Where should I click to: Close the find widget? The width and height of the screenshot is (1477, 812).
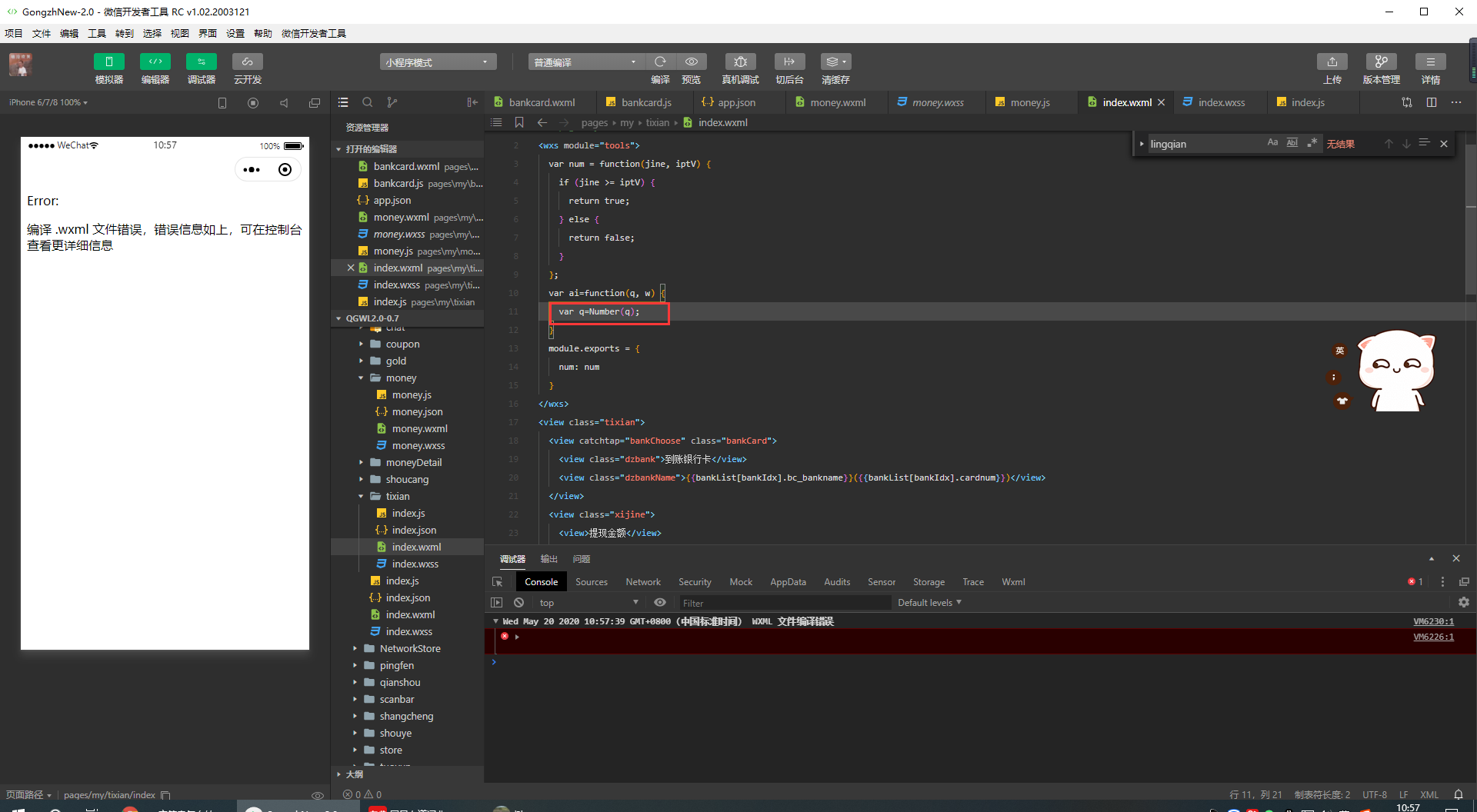coord(1444,144)
